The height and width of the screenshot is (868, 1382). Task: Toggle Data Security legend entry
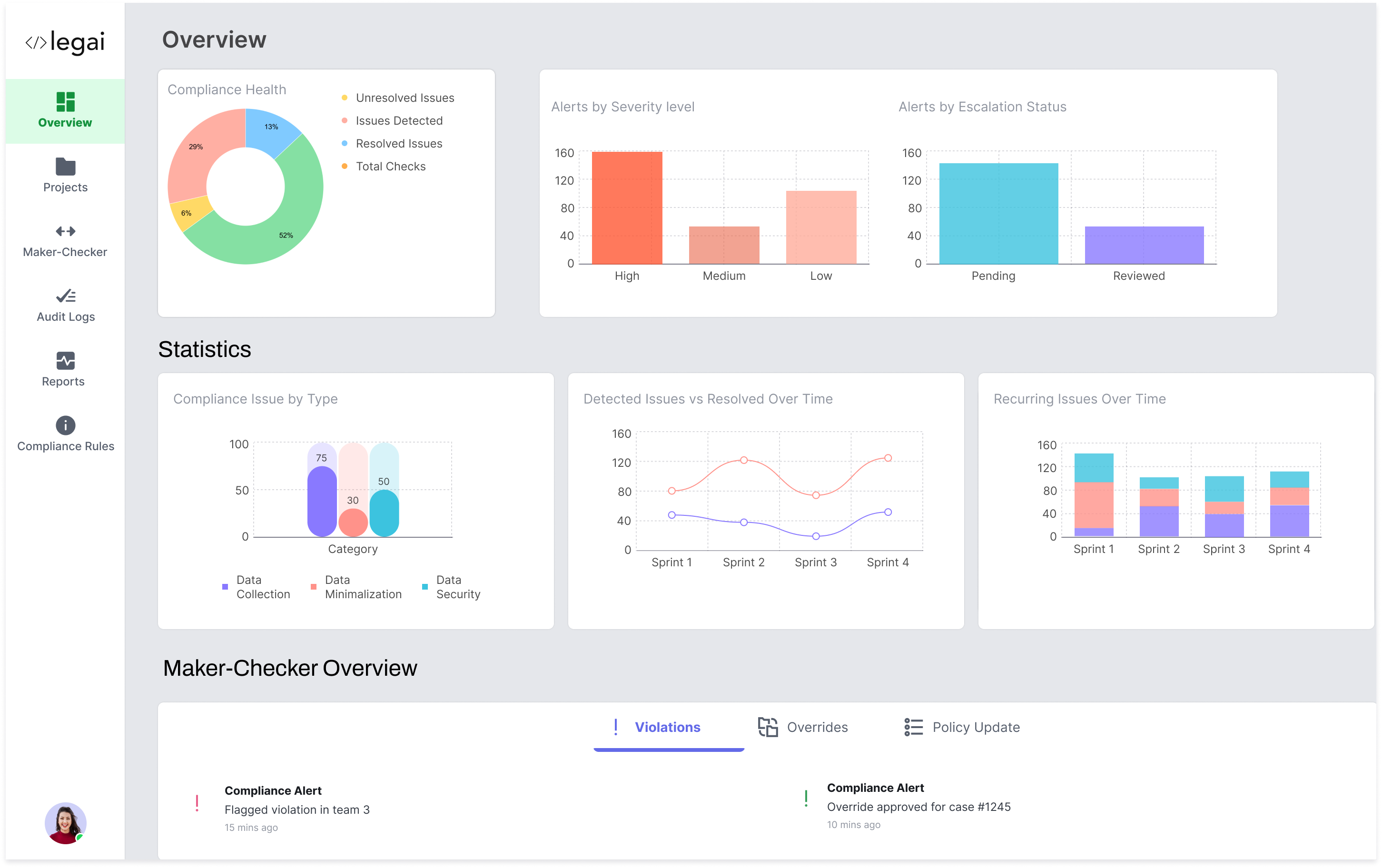[452, 587]
